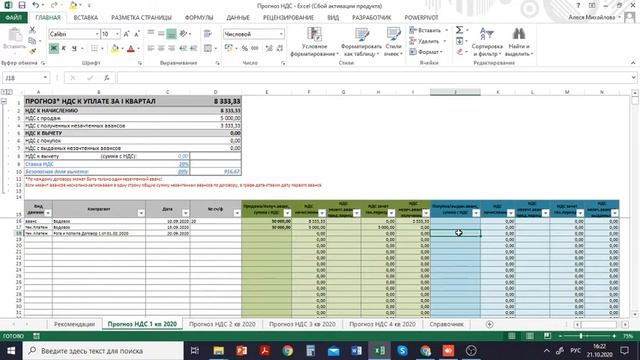Click the insert function fx icon
Viewport: 640px width, 360px height.
pos(107,78)
